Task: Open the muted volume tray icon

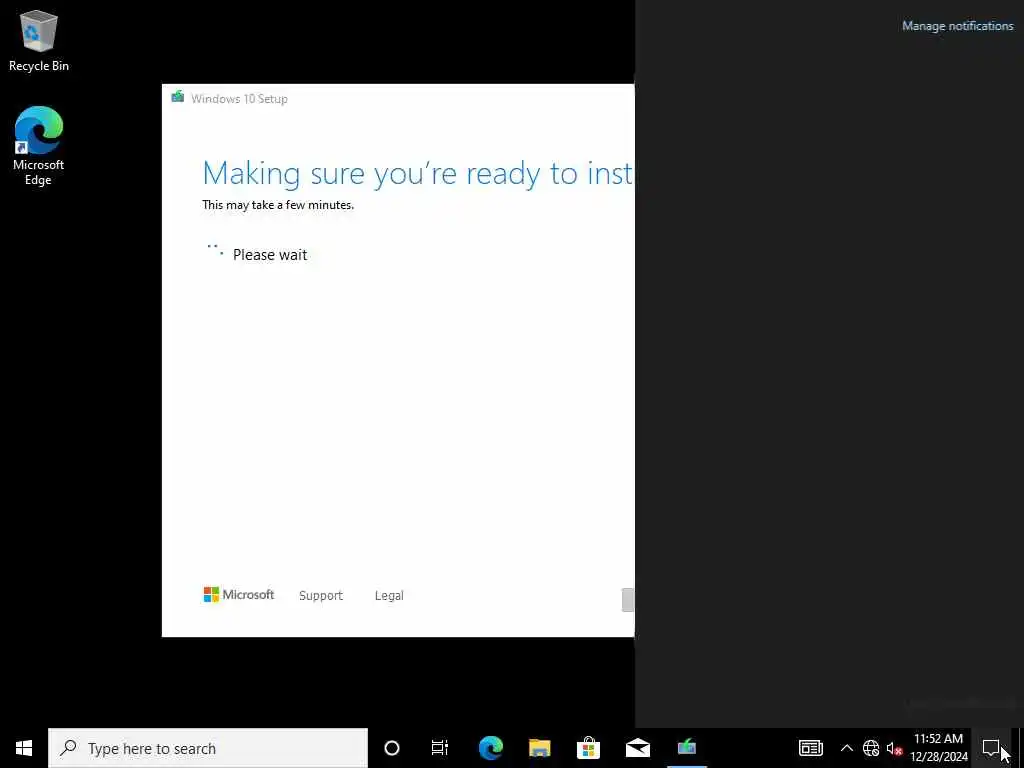Action: (x=894, y=748)
